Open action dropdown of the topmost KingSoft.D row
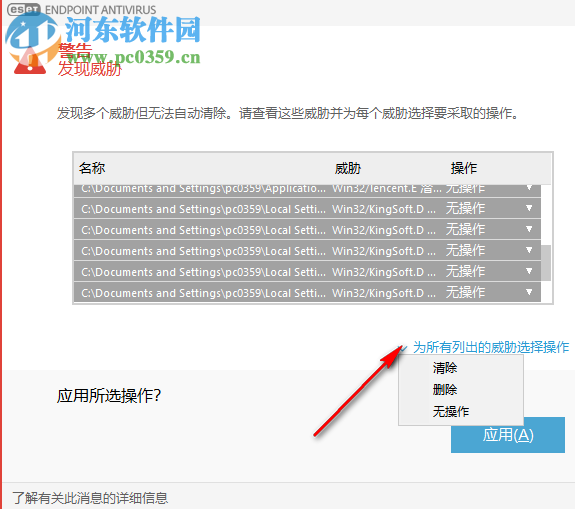575x509 pixels. [529, 209]
